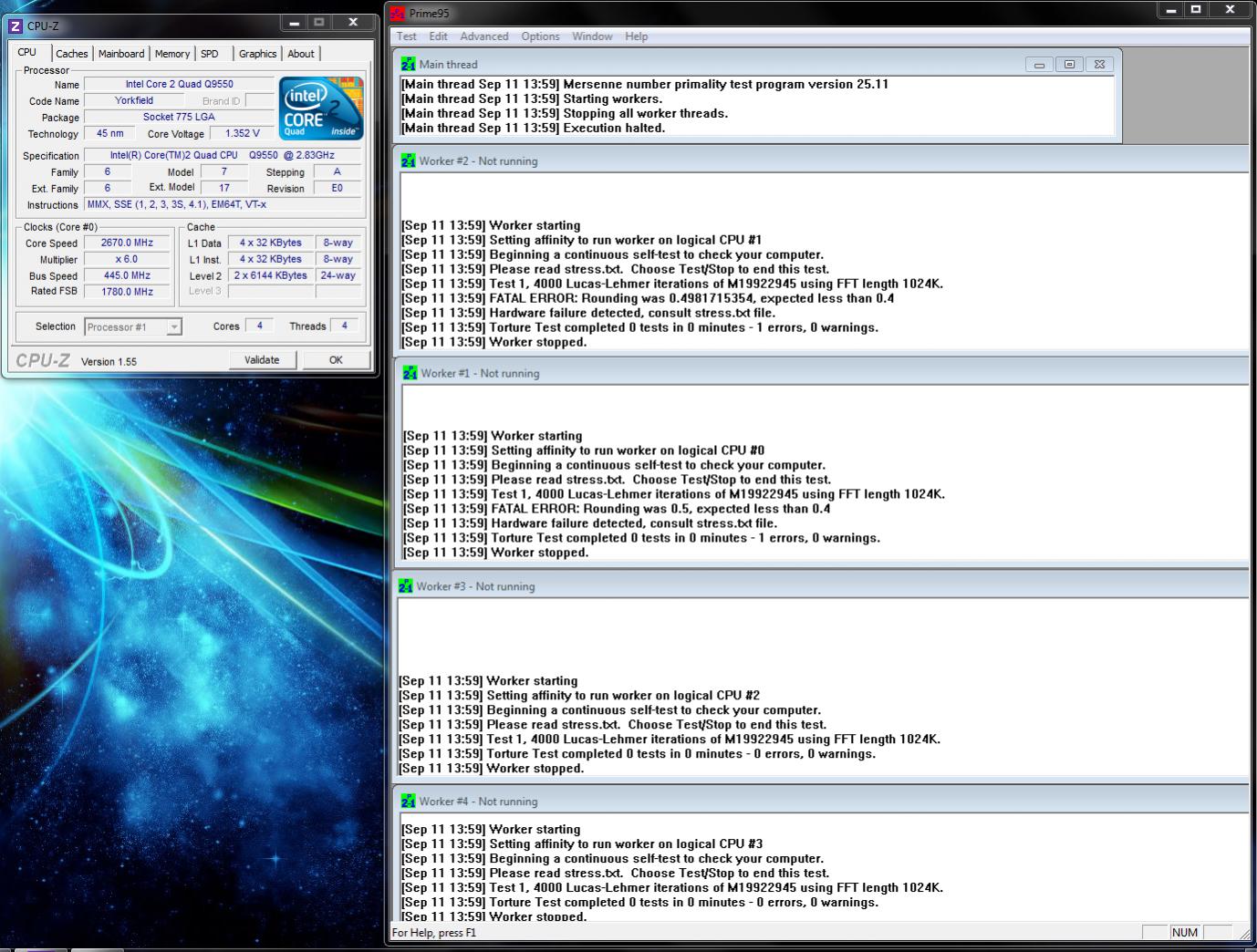Click the Worker #1 title bar

(x=823, y=373)
